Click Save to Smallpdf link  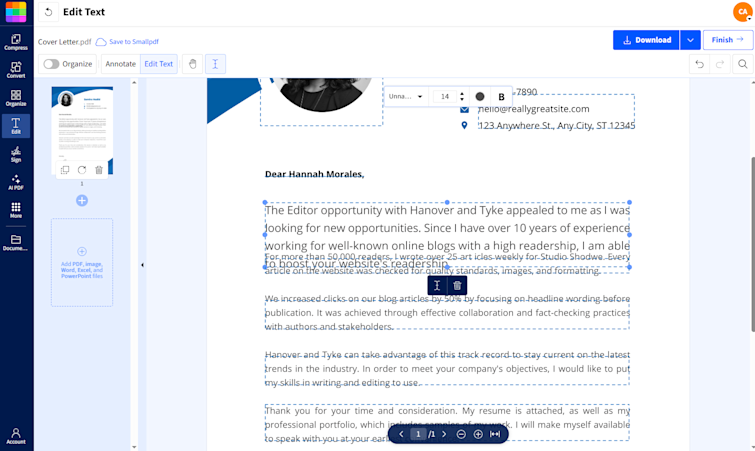(x=128, y=42)
